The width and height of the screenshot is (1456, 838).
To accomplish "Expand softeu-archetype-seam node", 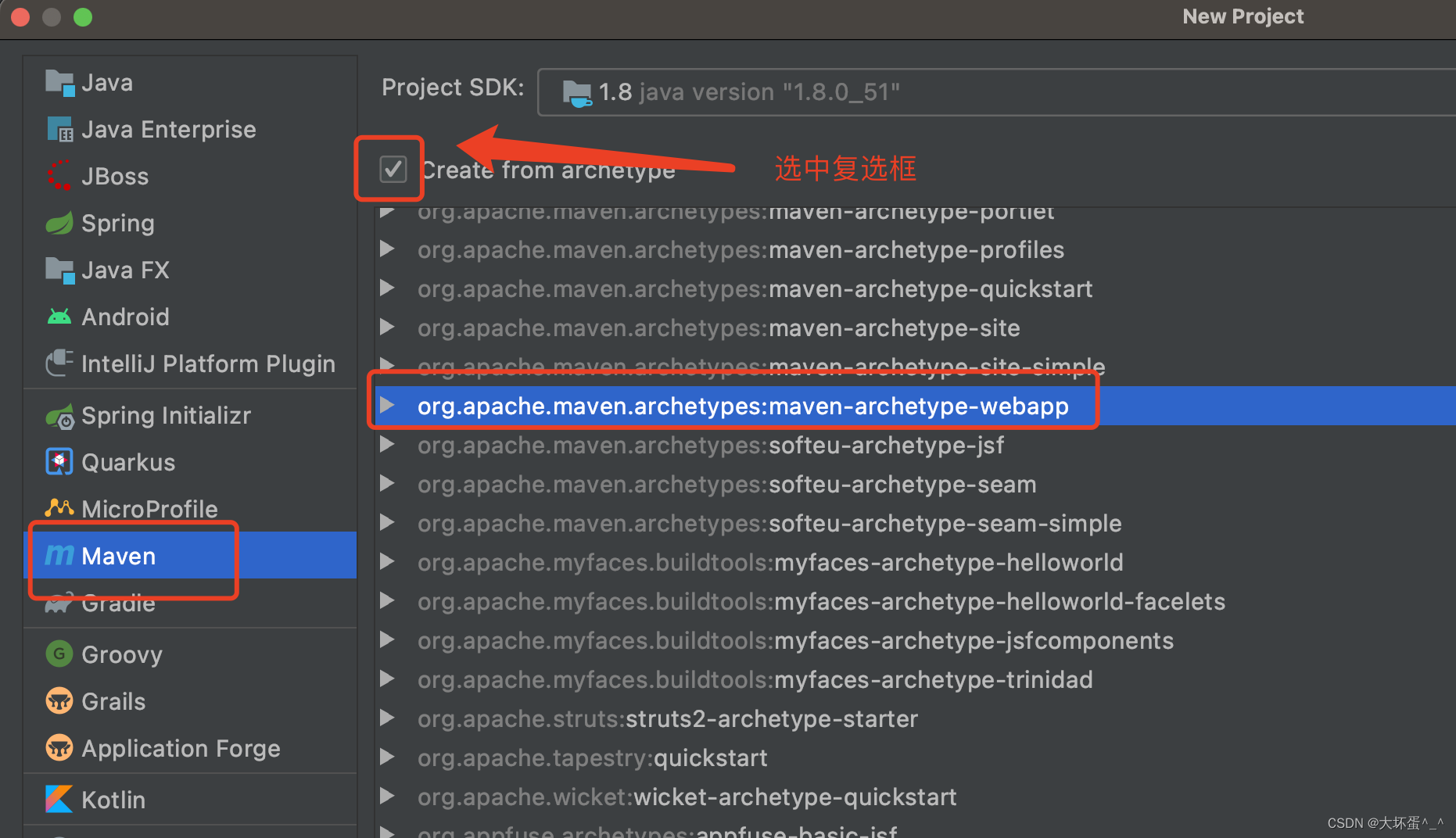I will [387, 484].
